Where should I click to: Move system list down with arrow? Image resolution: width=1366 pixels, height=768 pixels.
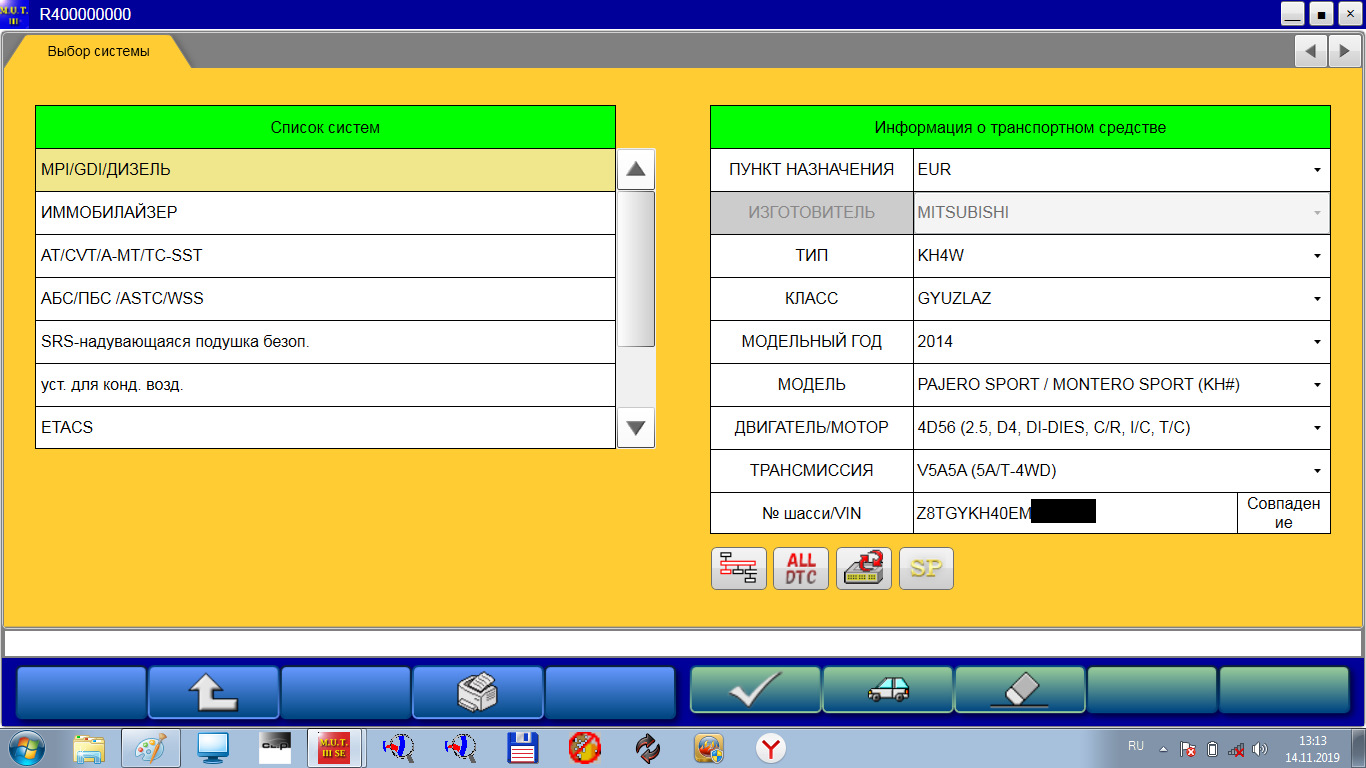[636, 428]
